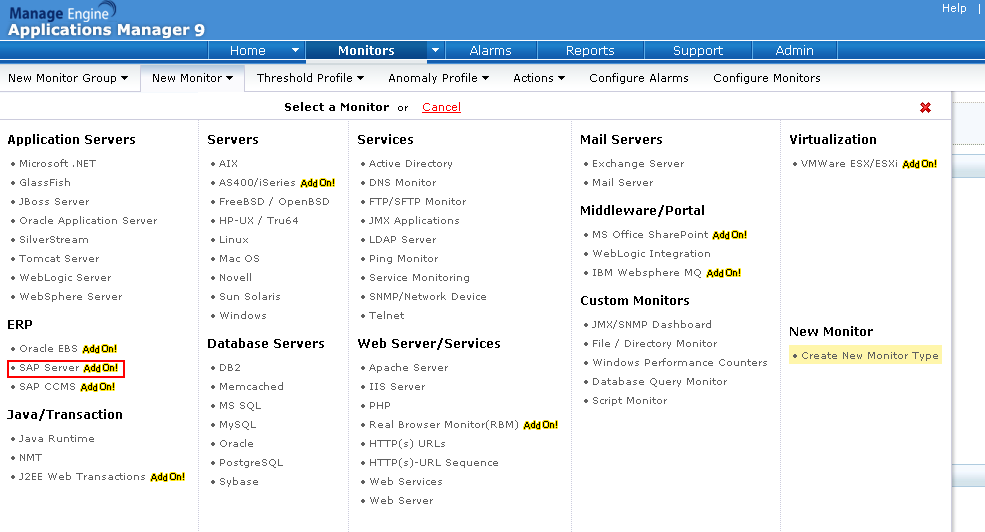This screenshot has height=532, width=985.
Task: Select the Web Services monitor
Action: pyautogui.click(x=406, y=482)
